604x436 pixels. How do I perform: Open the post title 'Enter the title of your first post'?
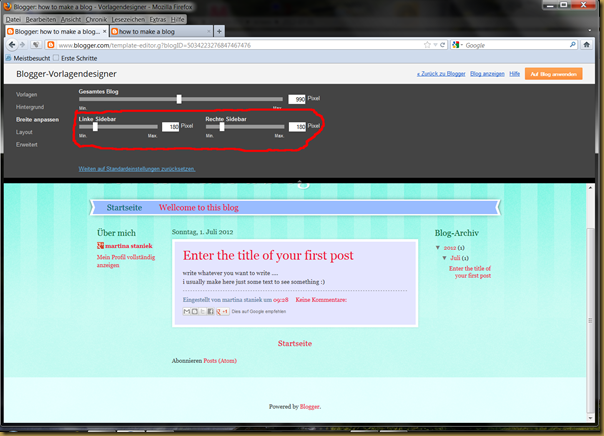(268, 255)
